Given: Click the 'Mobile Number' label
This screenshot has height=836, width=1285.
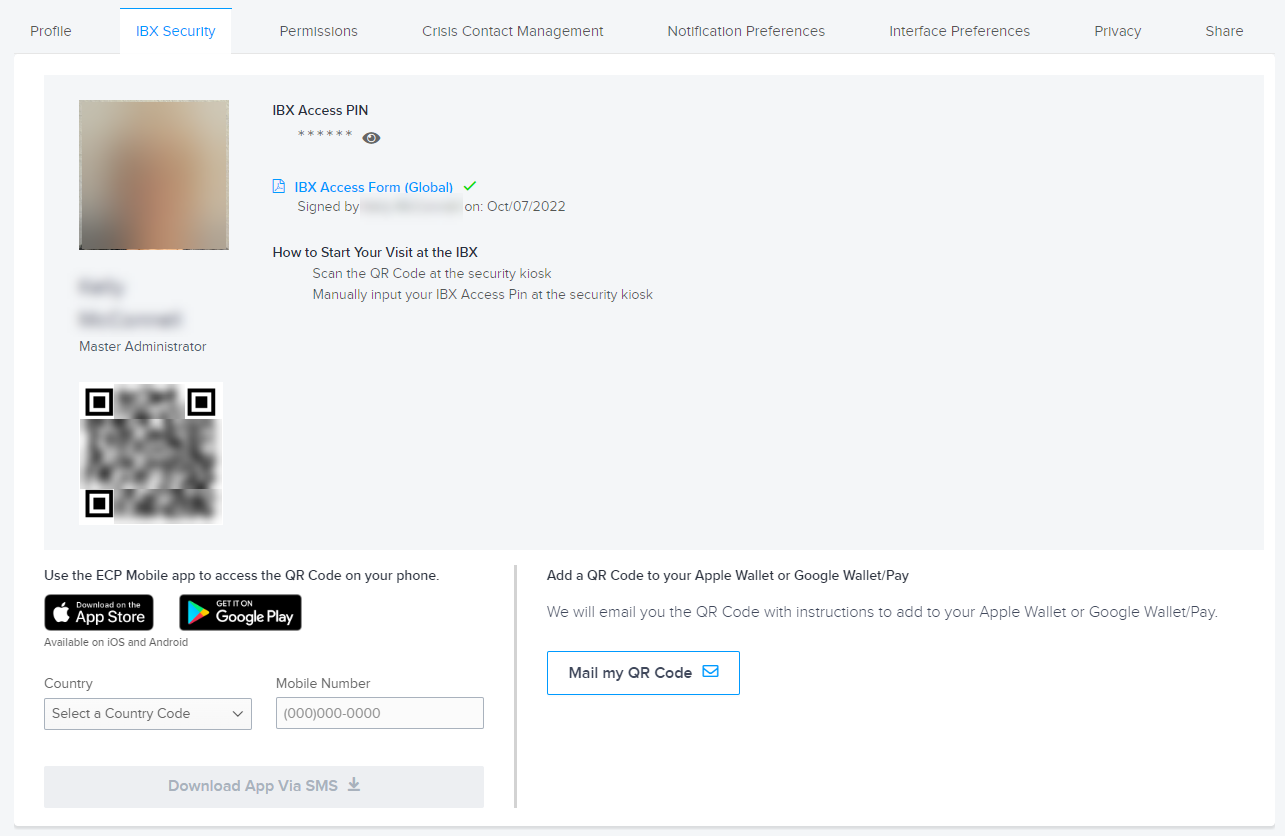Looking at the screenshot, I should click(323, 683).
